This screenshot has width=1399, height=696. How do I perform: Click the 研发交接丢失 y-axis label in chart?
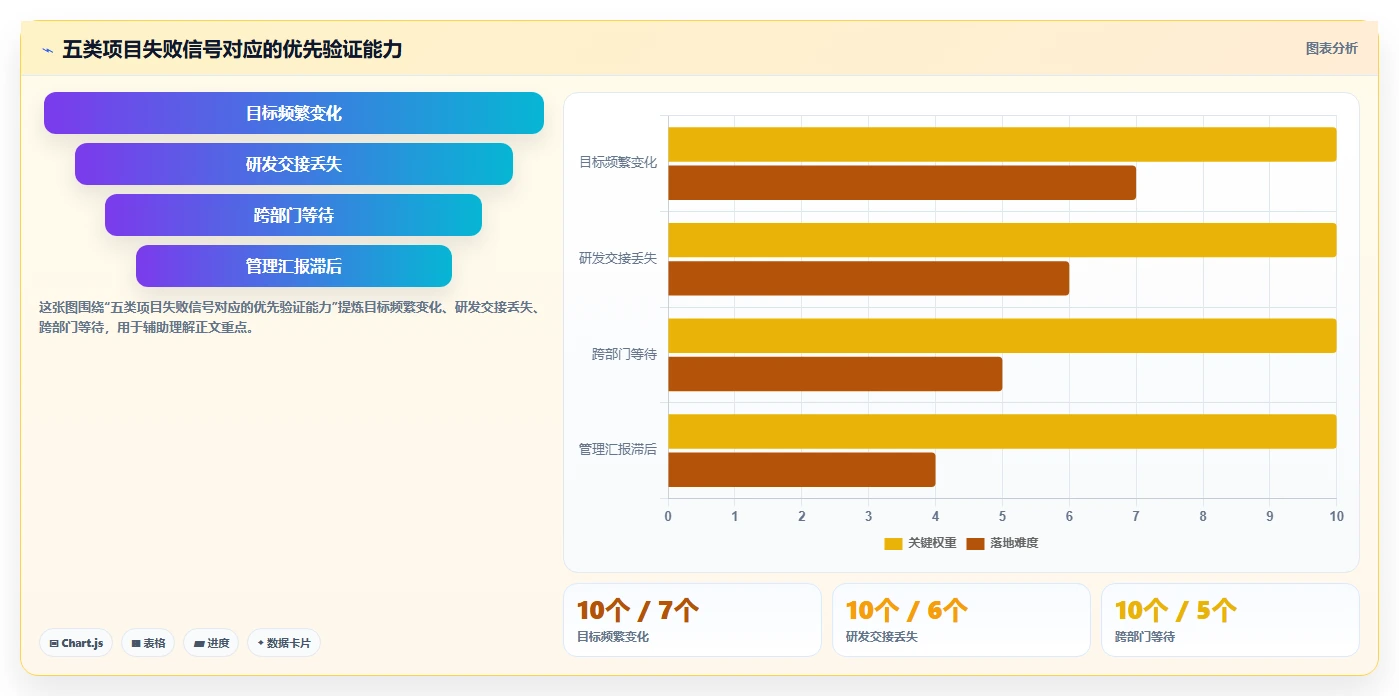(x=618, y=258)
